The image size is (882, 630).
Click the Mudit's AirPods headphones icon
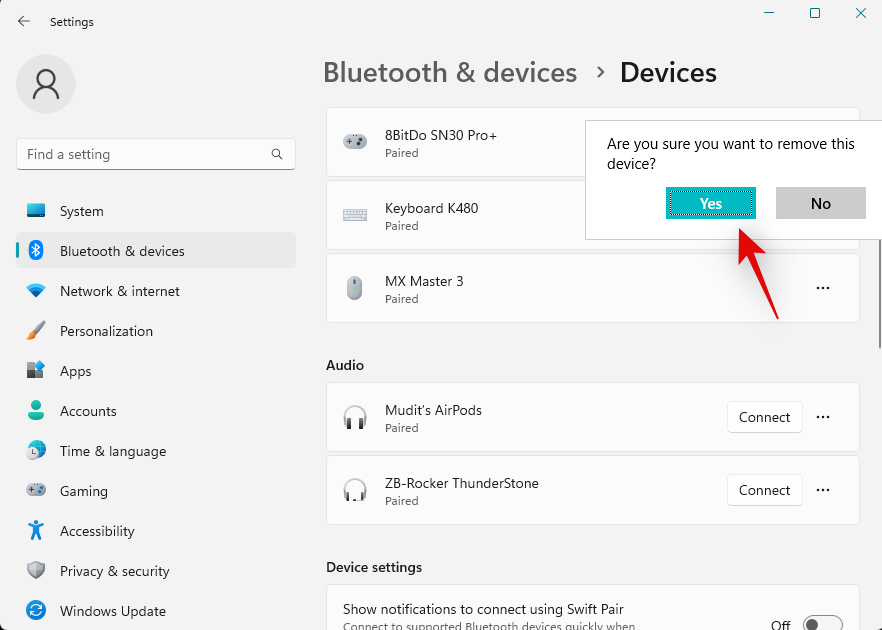click(x=354, y=418)
